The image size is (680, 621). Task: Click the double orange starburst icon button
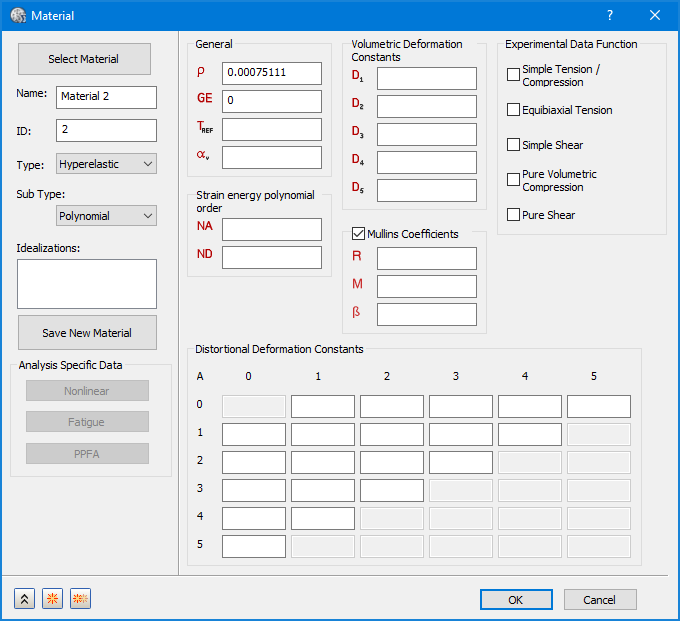point(80,599)
